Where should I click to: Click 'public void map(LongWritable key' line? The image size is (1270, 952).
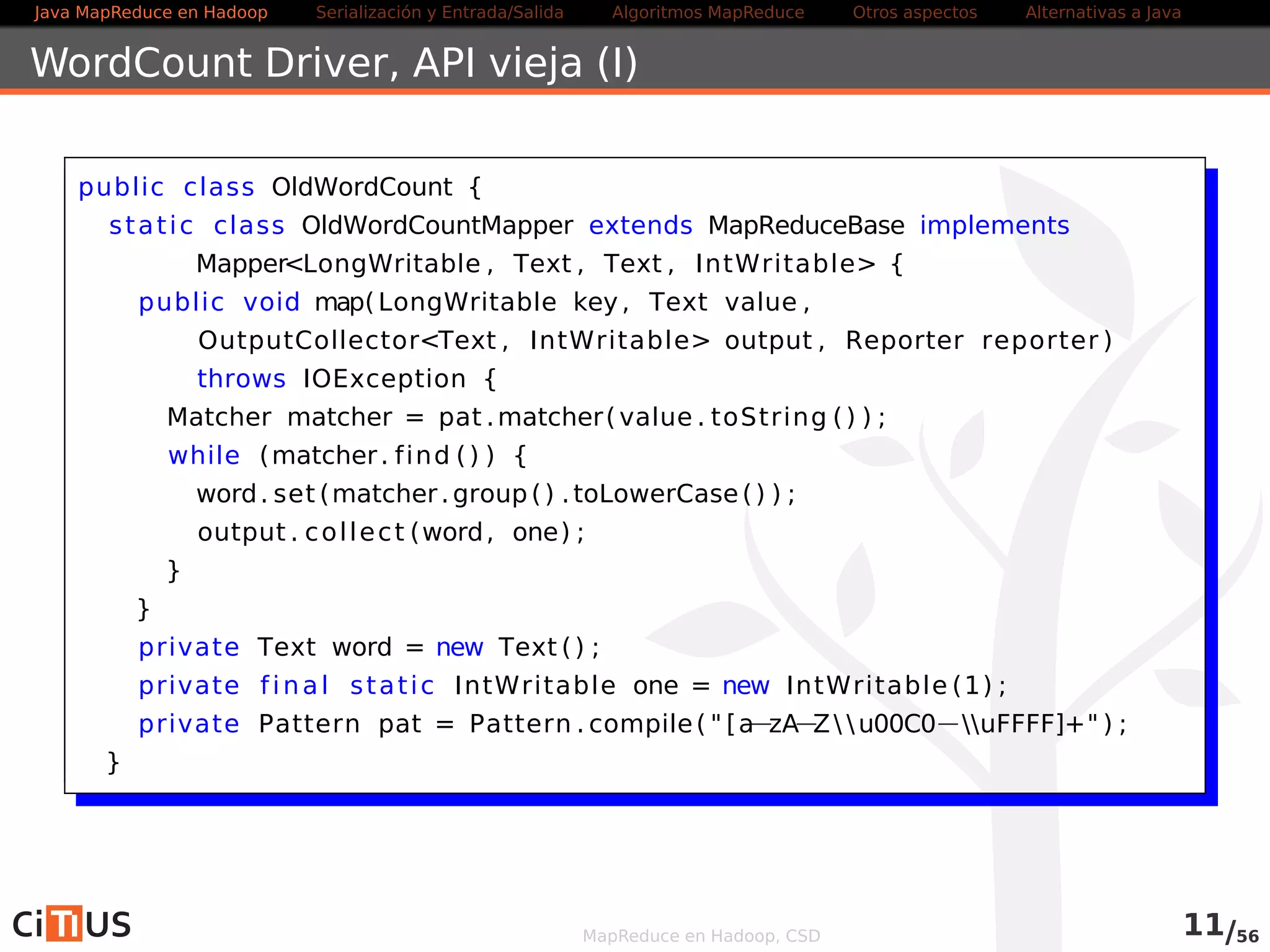pos(475,302)
